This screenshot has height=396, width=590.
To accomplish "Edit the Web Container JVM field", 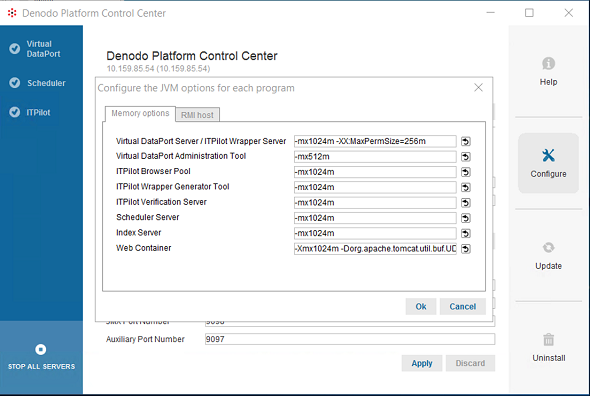I will (x=375, y=249).
